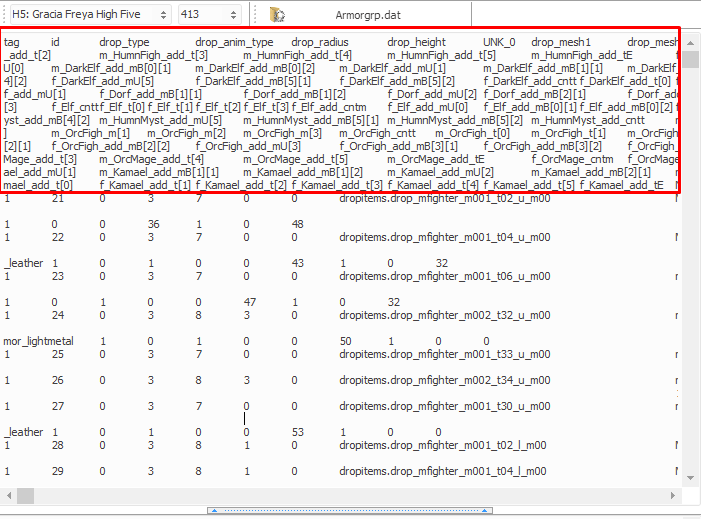Click text 'dropitems.drop_mfighter_m001_t02_l_m00'
This screenshot has height=519, width=701.
tap(443, 445)
